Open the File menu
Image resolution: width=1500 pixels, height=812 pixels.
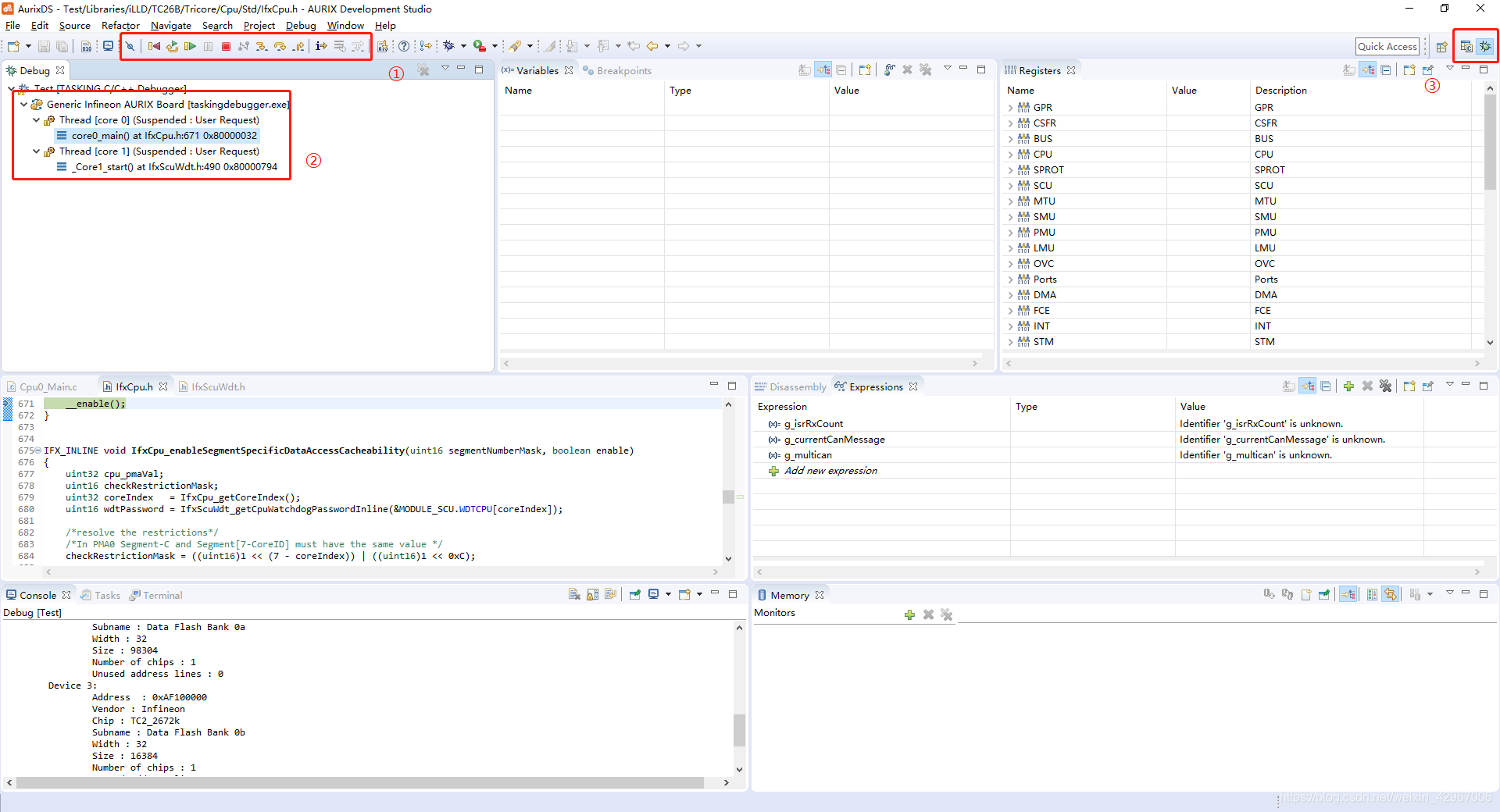pos(12,26)
